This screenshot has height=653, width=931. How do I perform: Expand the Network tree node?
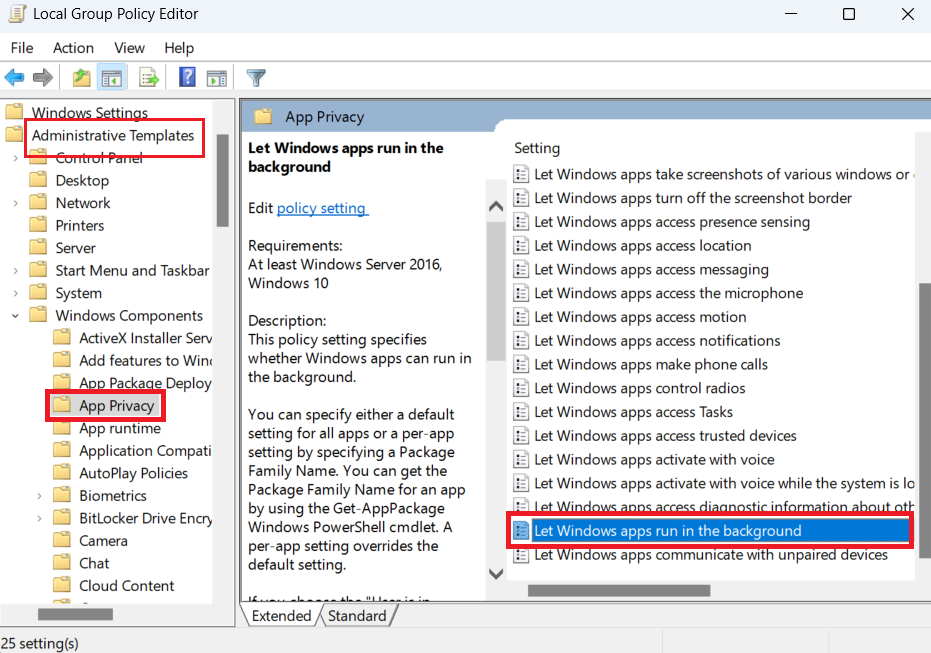point(15,203)
